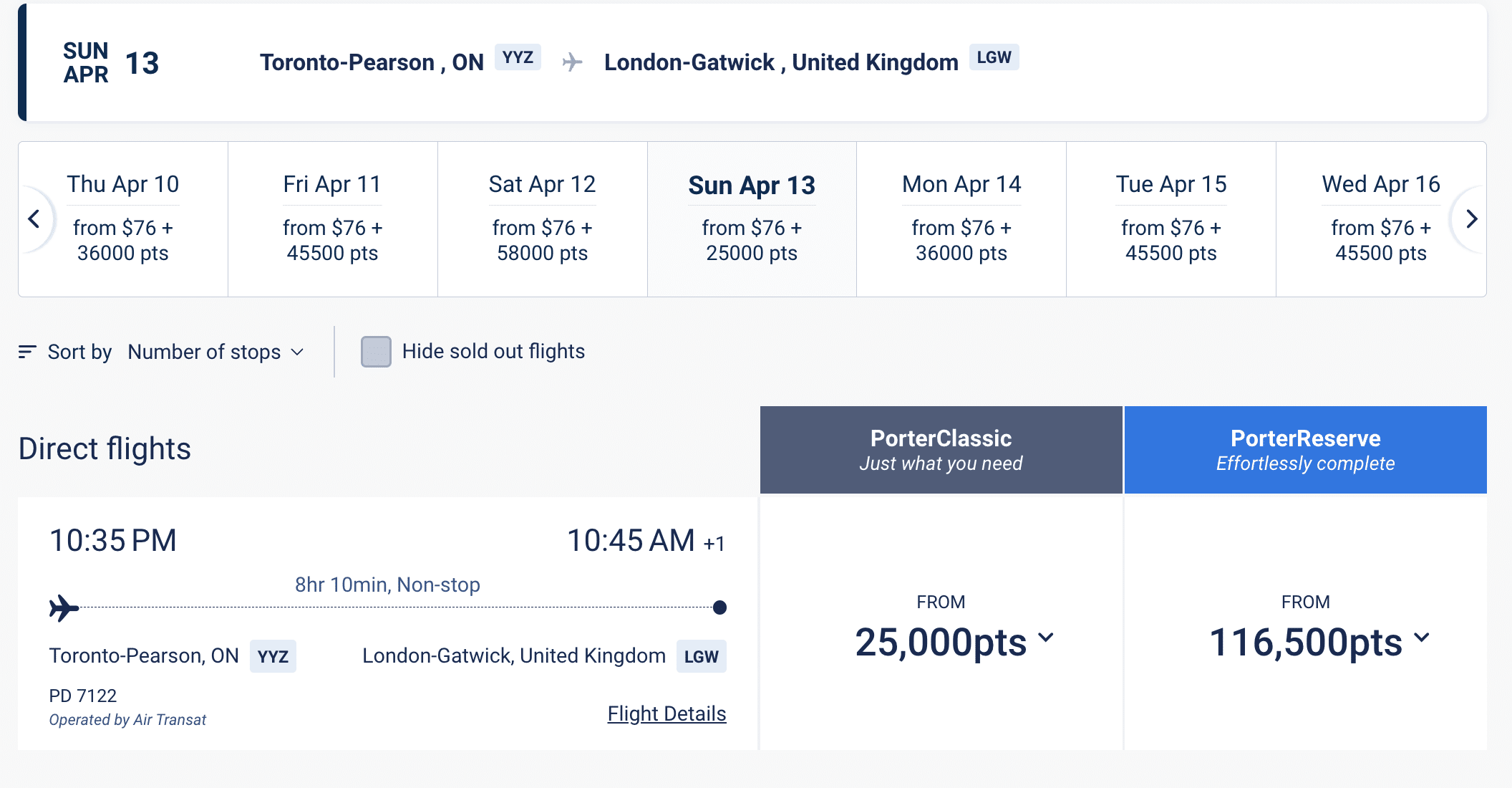
Task: Open the Flight Details link
Action: pos(667,713)
